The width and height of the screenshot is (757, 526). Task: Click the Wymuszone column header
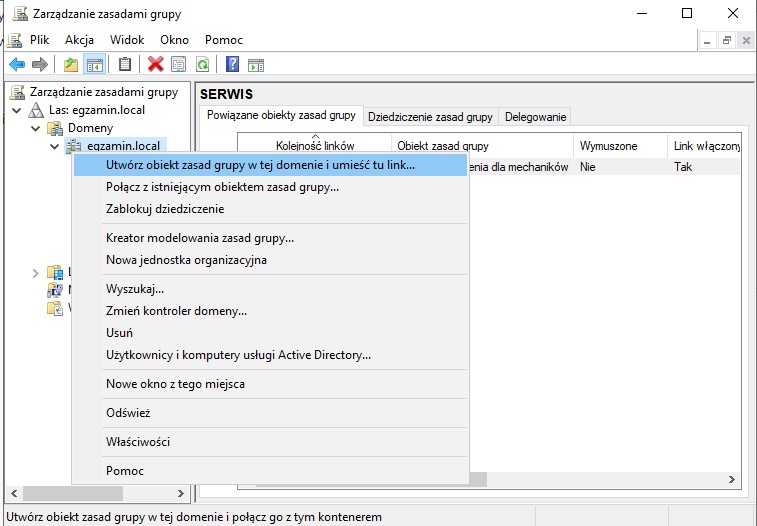[608, 146]
